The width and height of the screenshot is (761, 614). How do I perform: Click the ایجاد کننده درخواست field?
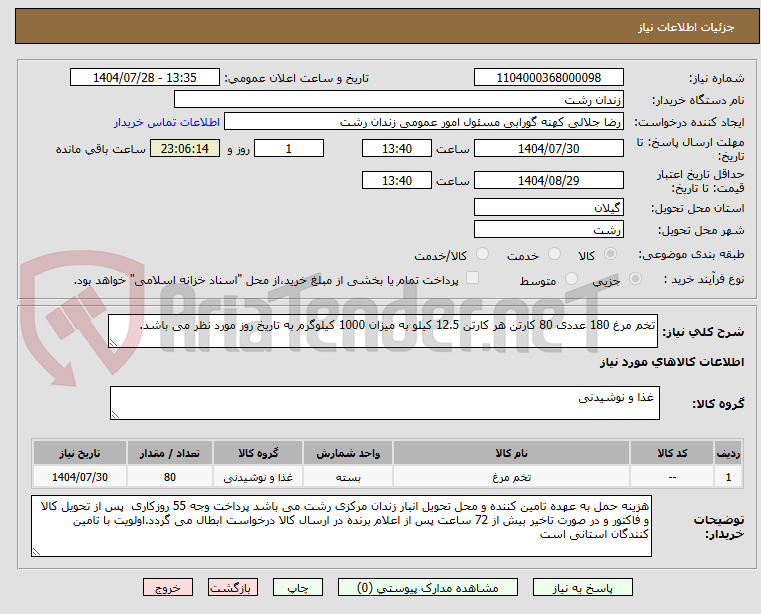click(x=424, y=121)
